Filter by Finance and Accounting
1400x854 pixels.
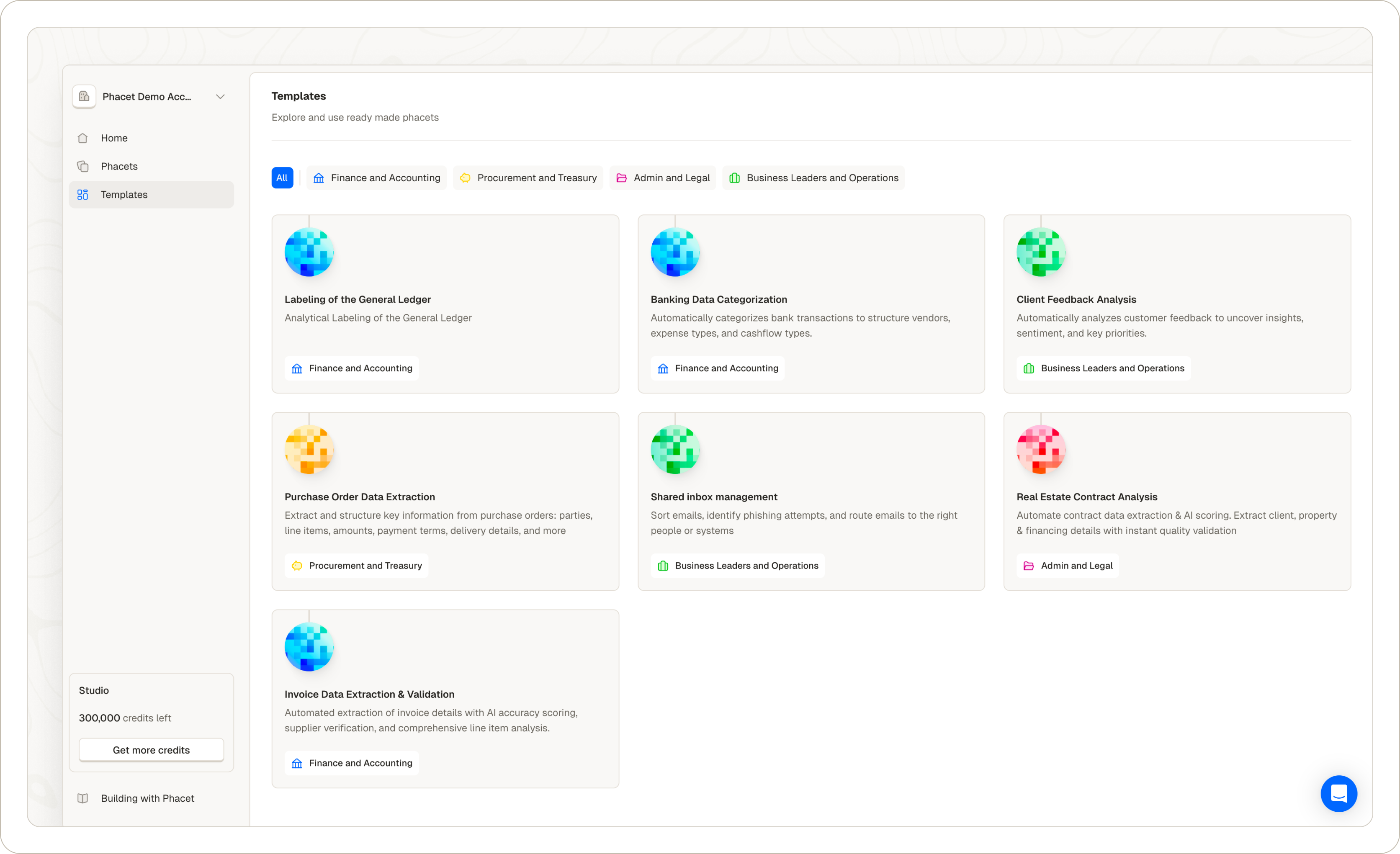click(x=377, y=178)
